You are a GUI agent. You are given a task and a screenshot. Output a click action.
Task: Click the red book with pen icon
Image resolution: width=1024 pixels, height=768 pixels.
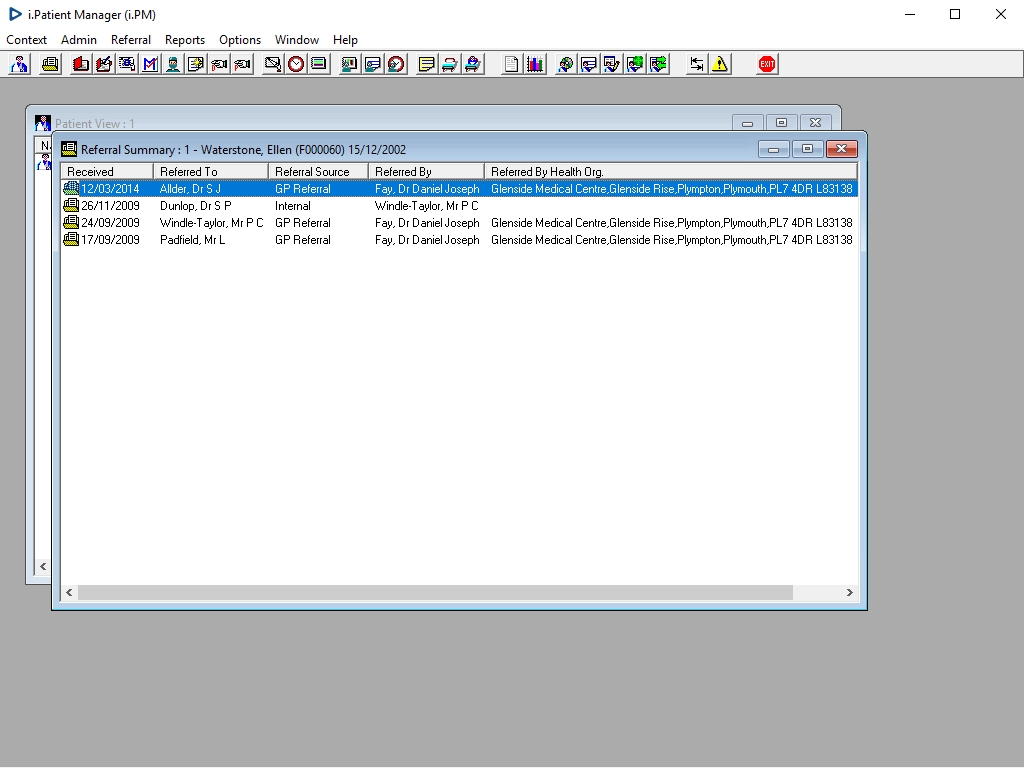pos(104,64)
